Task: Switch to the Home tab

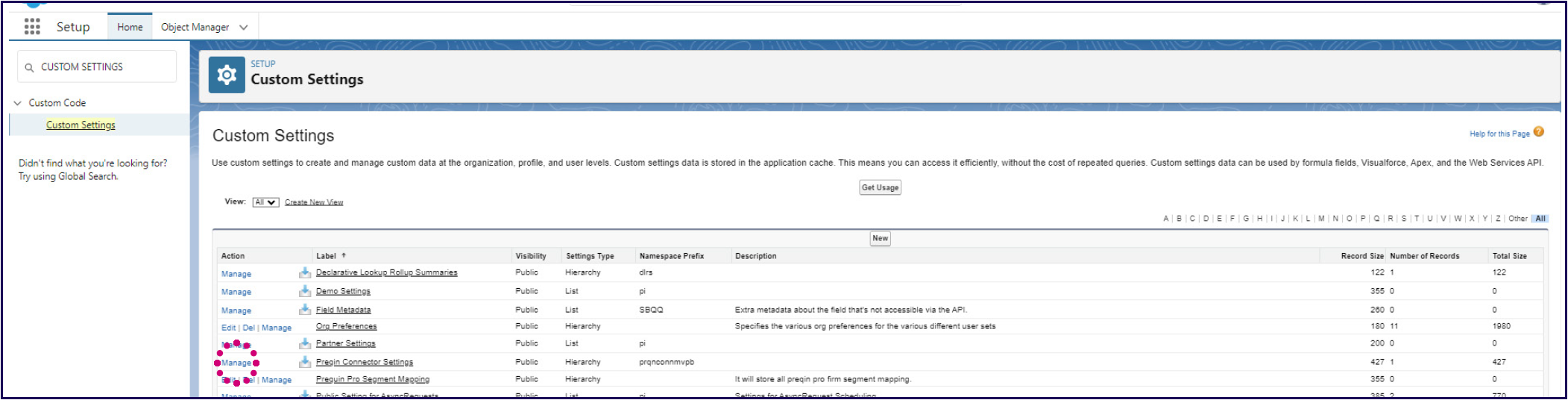Action: click(130, 27)
